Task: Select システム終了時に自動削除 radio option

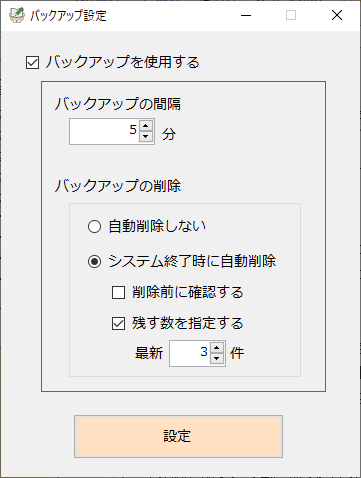Action: tap(95, 262)
